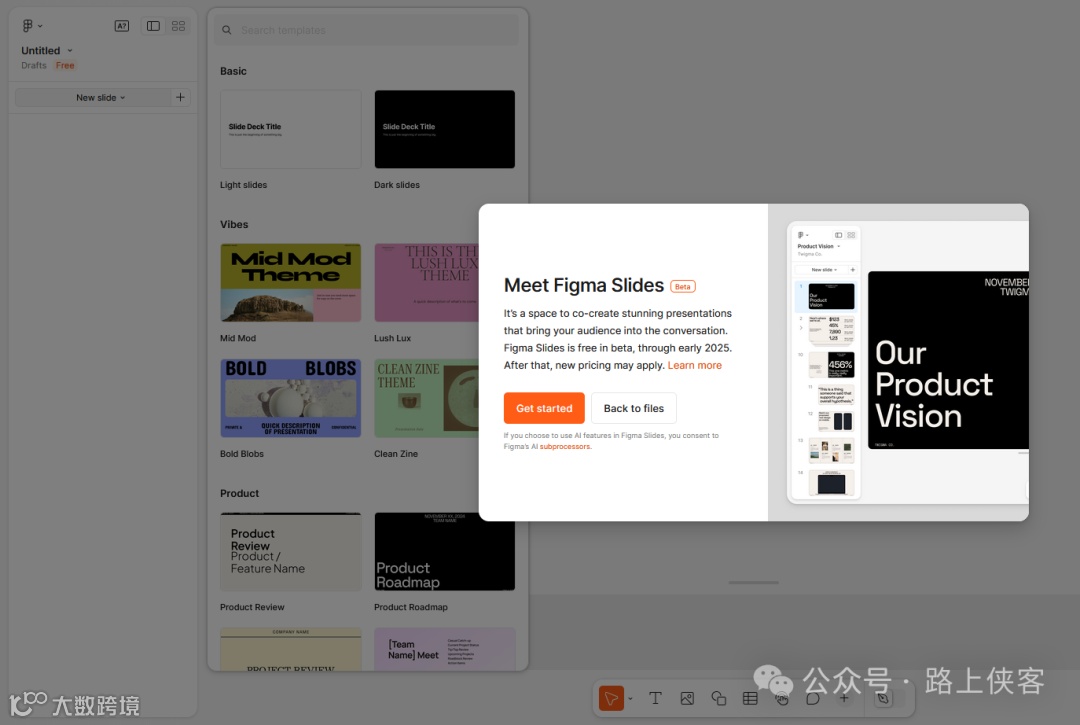The width and height of the screenshot is (1080, 725).
Task: Select the Text tool
Action: tap(655, 698)
